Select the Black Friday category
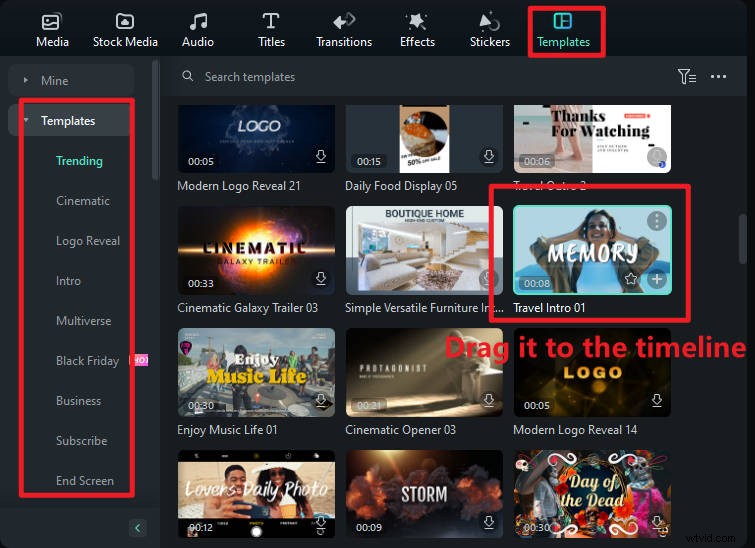Screen dimensions: 755x548 [x=87, y=361]
